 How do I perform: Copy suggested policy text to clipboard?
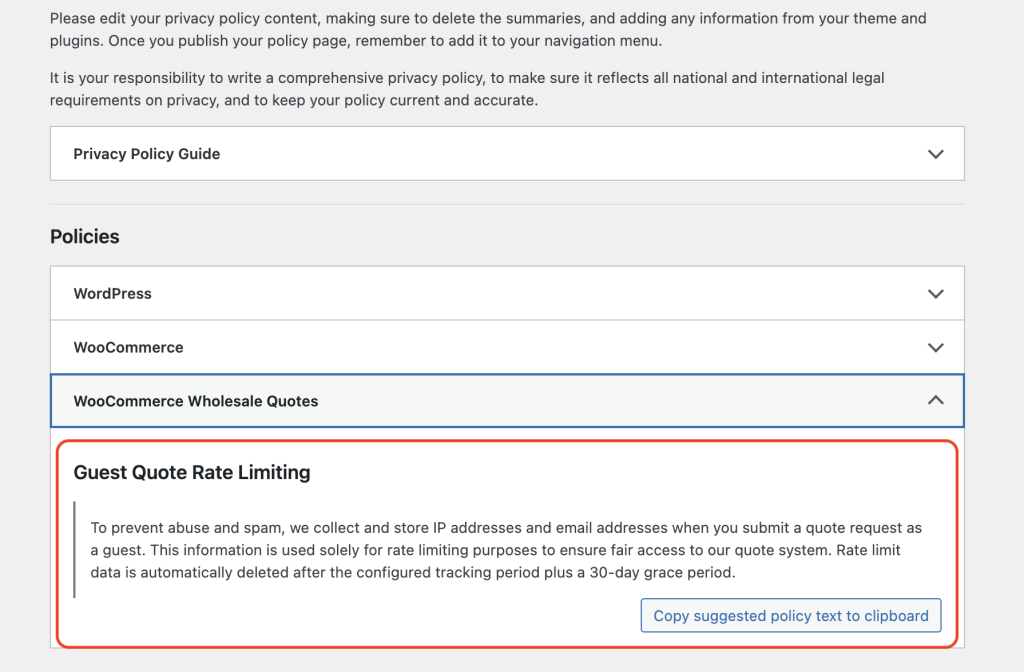pos(791,616)
